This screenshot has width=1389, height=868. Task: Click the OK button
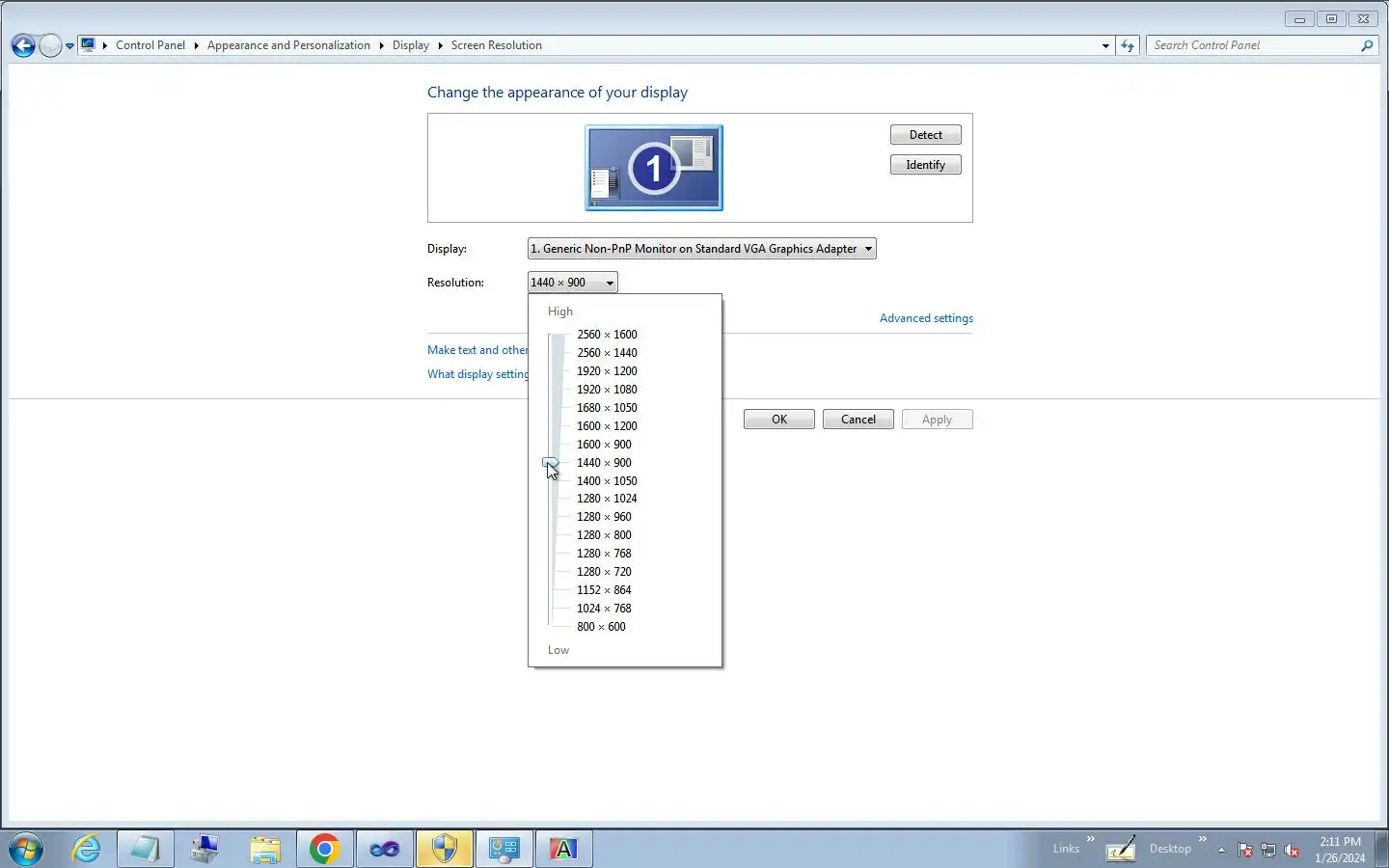tap(779, 420)
